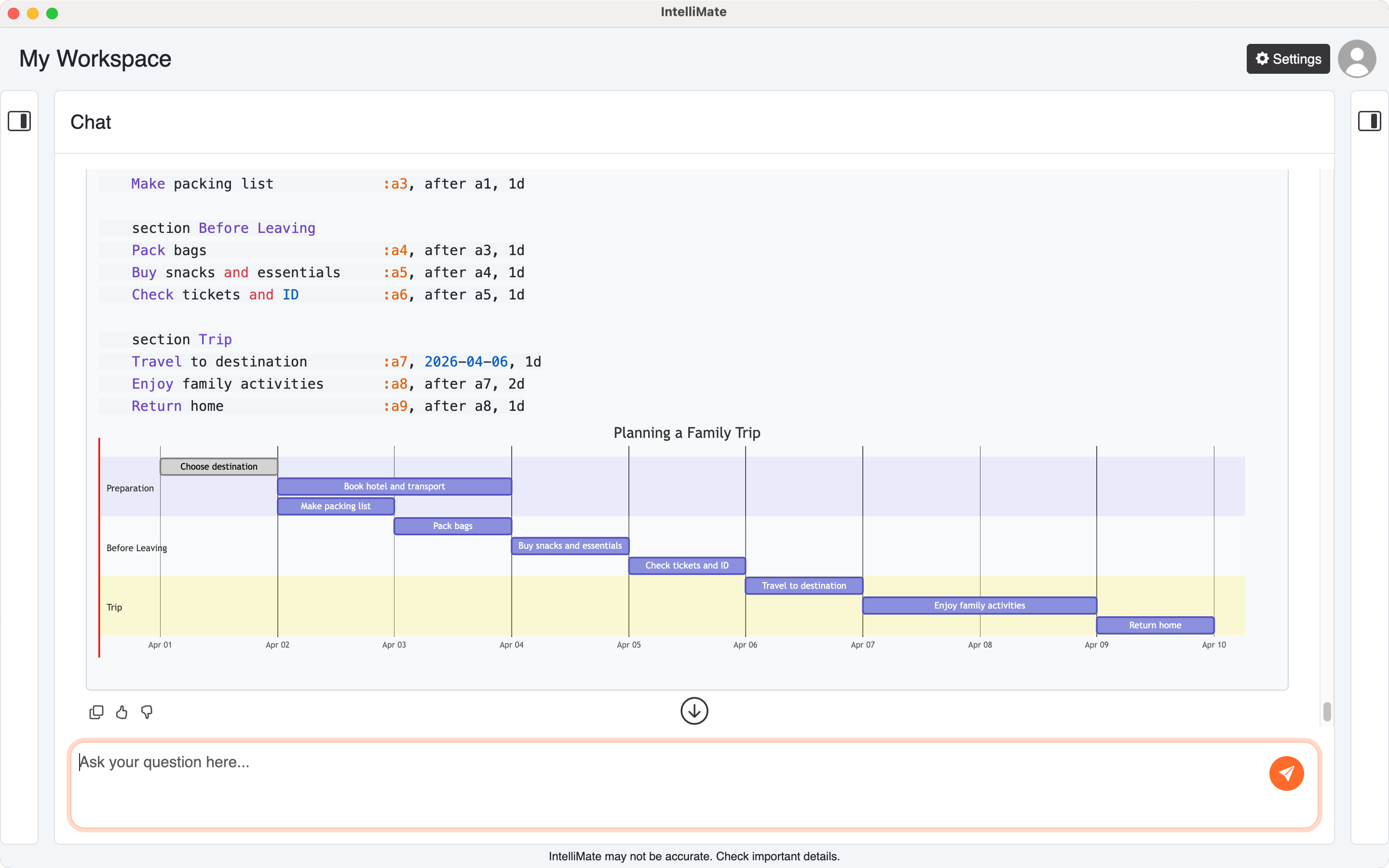Click the Enjoy family activities bar

click(979, 605)
